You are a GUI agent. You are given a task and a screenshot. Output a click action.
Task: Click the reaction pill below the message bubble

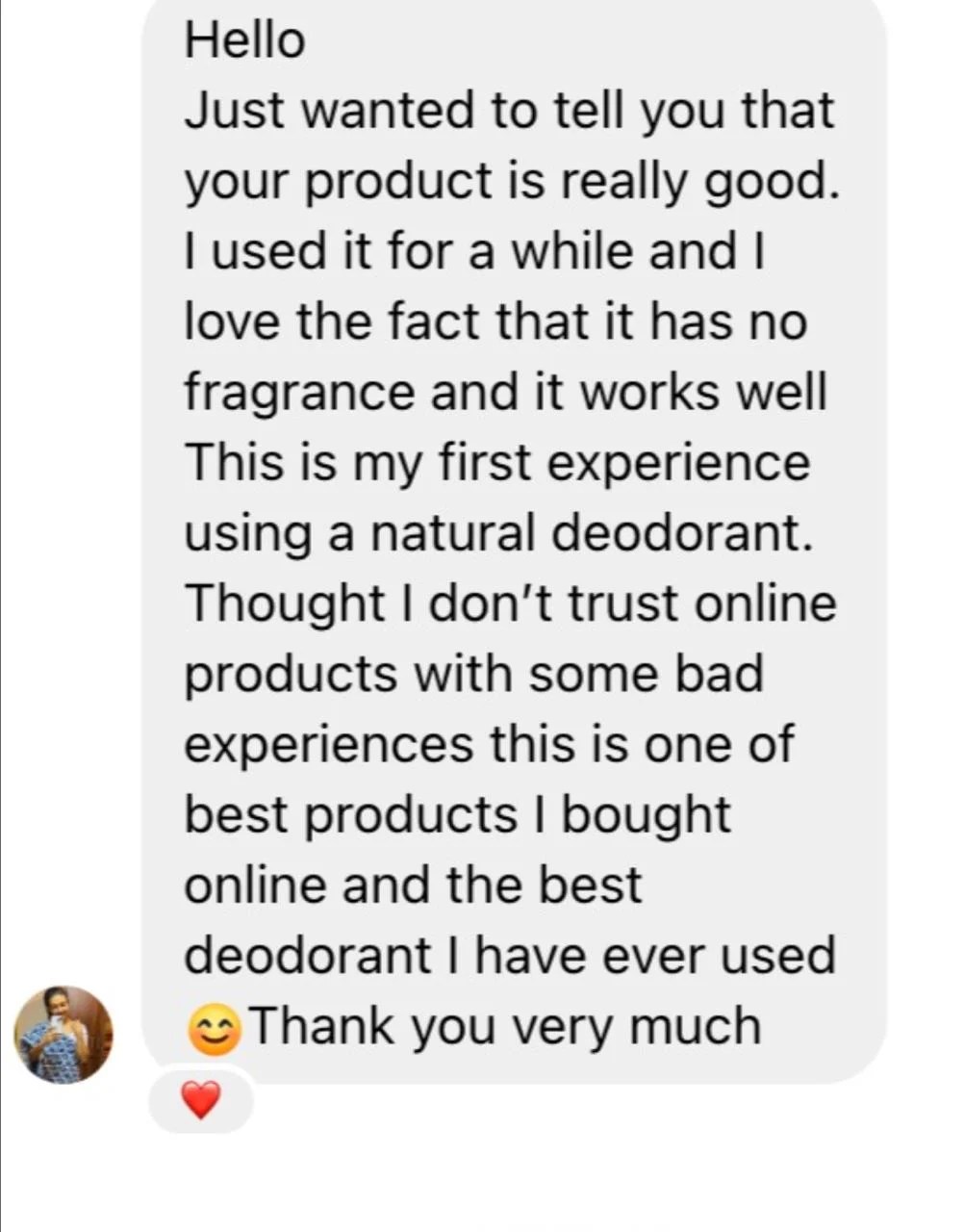click(201, 1100)
